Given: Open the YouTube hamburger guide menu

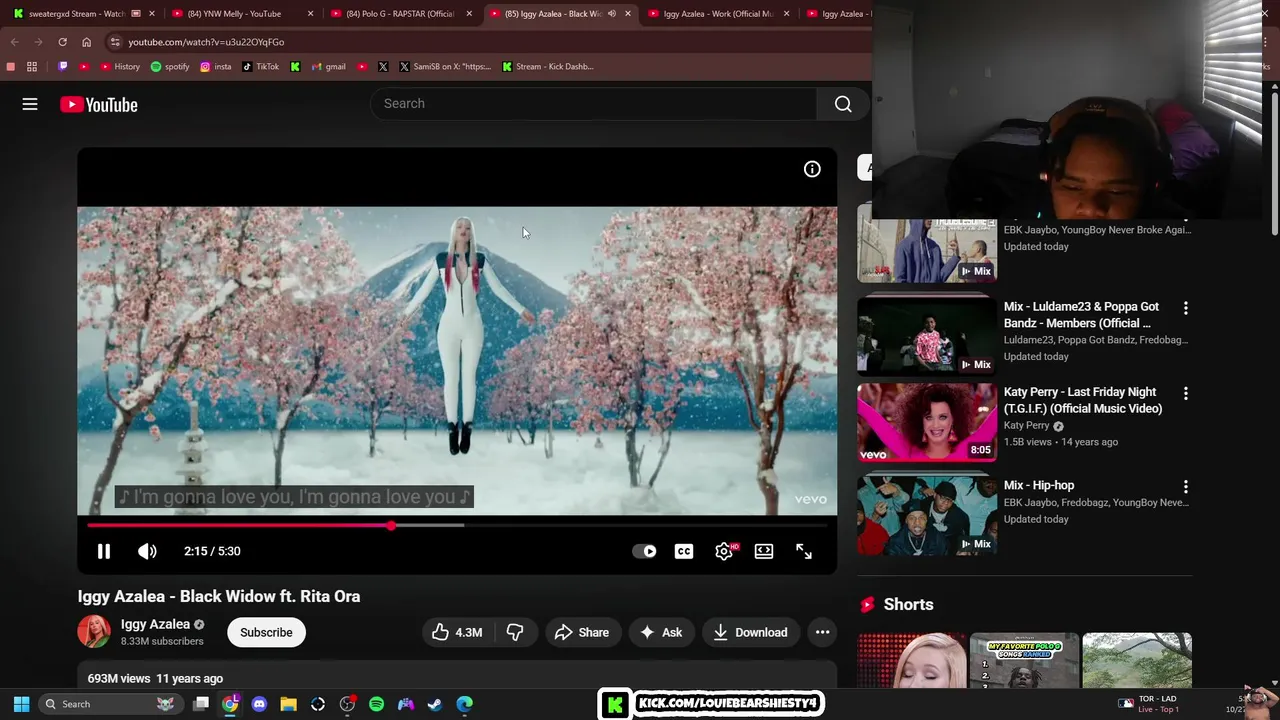Looking at the screenshot, I should (30, 104).
